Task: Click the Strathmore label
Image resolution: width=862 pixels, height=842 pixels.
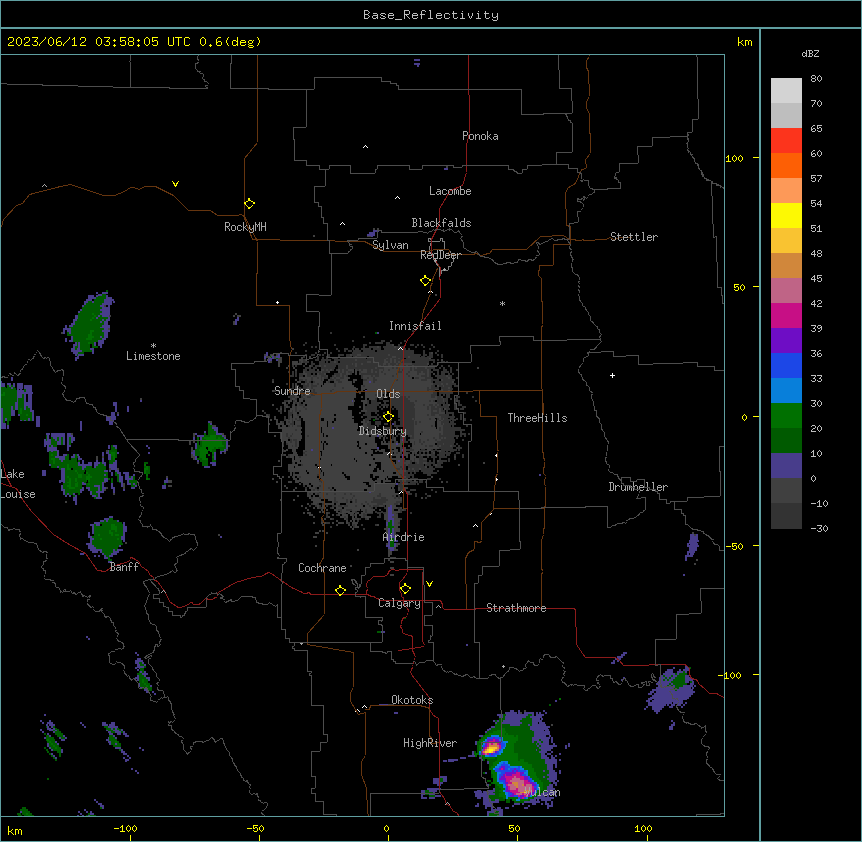Action: coord(516,608)
